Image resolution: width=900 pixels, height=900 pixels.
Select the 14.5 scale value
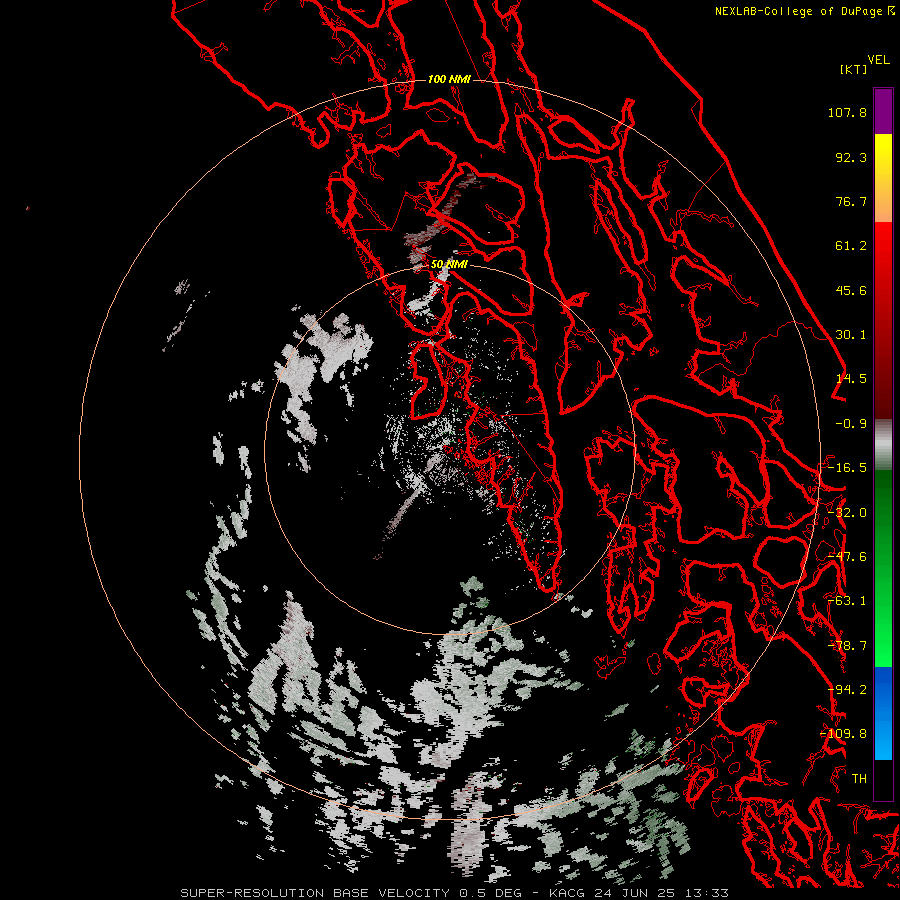click(x=851, y=379)
